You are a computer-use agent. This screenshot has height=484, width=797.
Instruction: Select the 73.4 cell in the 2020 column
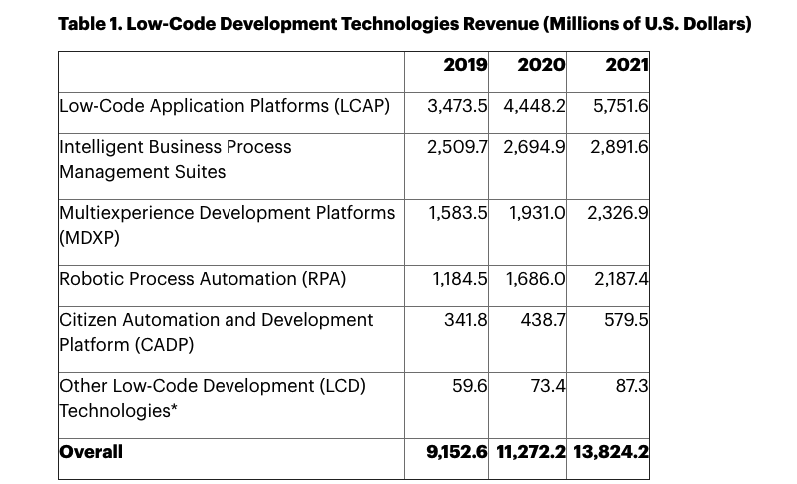click(547, 385)
